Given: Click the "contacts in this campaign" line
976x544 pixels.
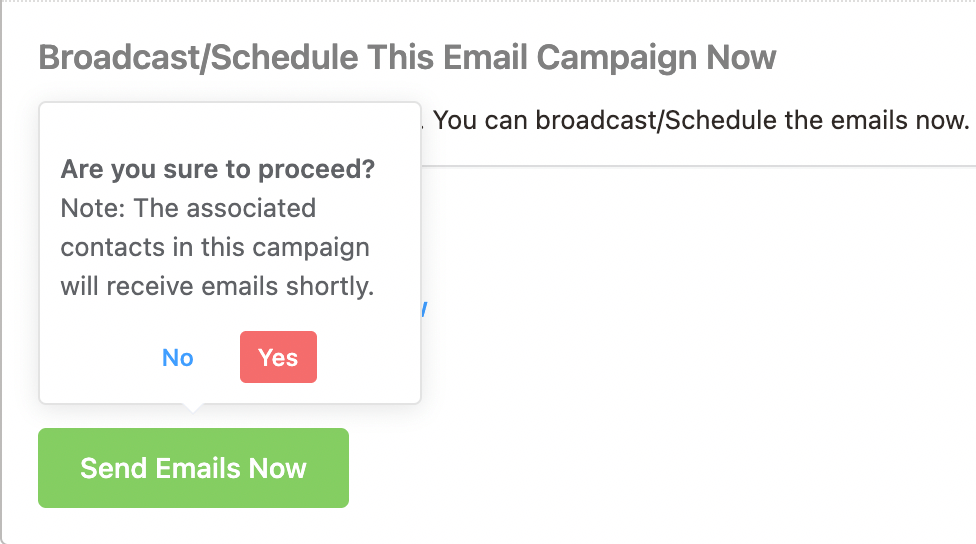Looking at the screenshot, I should coord(215,247).
